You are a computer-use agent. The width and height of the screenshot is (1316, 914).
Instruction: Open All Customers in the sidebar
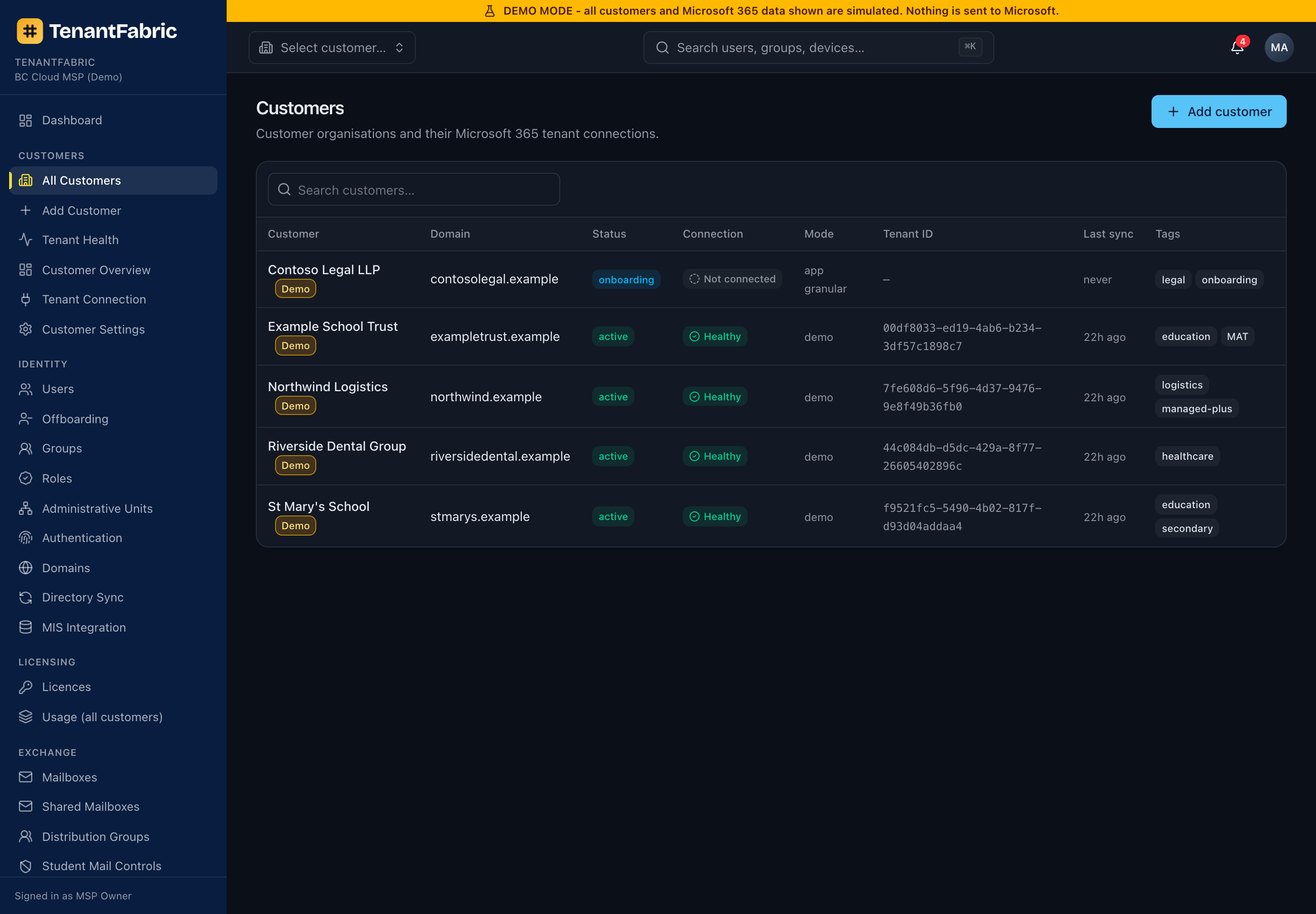(113, 181)
